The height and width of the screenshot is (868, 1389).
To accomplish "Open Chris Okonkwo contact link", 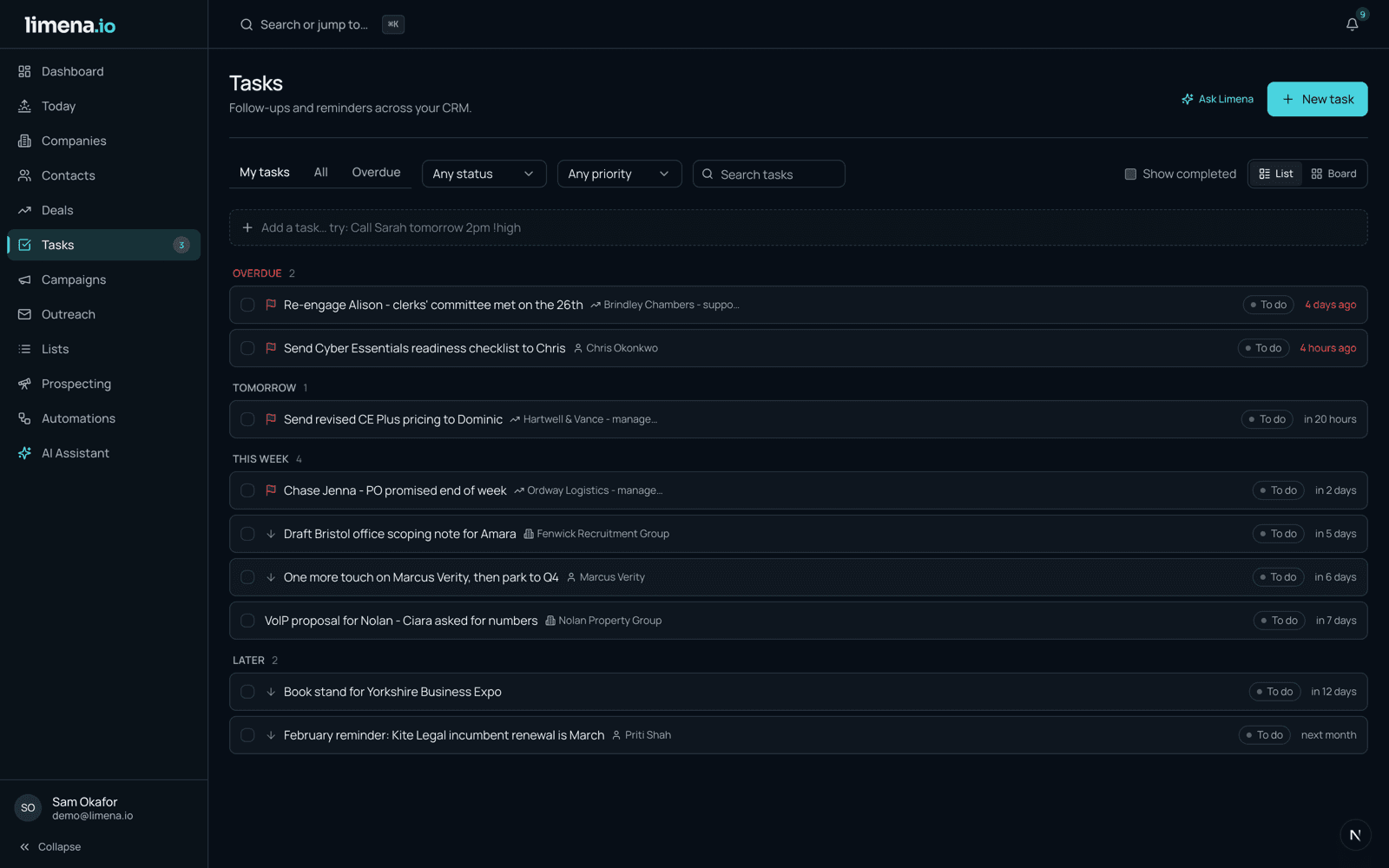I will point(616,348).
